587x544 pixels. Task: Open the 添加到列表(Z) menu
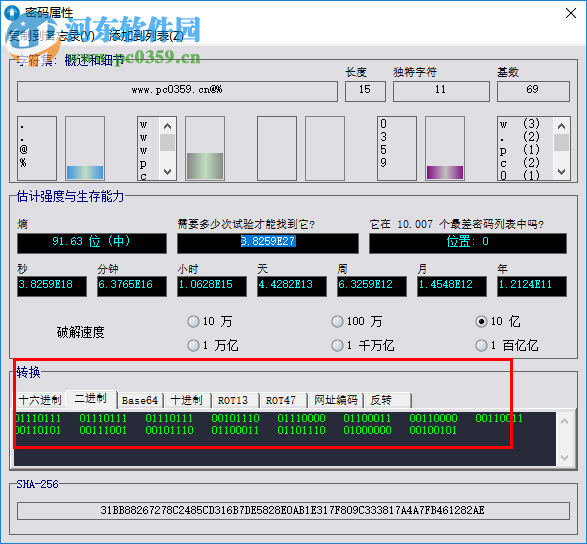pyautogui.click(x=146, y=36)
